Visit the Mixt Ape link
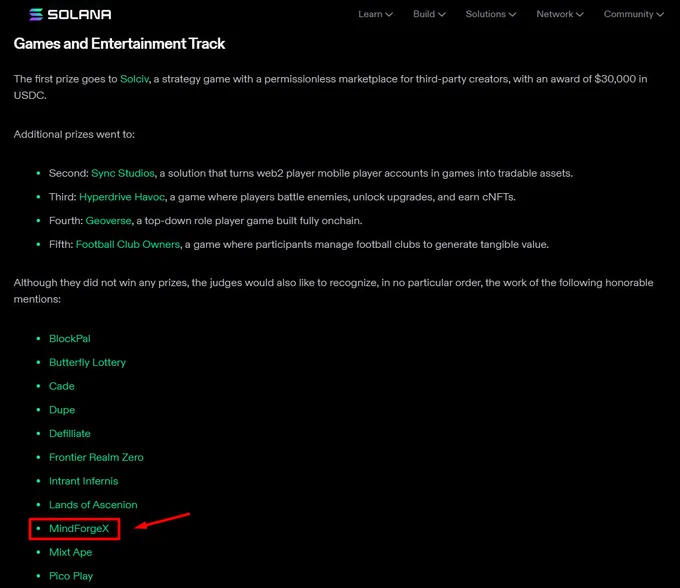 [71, 552]
